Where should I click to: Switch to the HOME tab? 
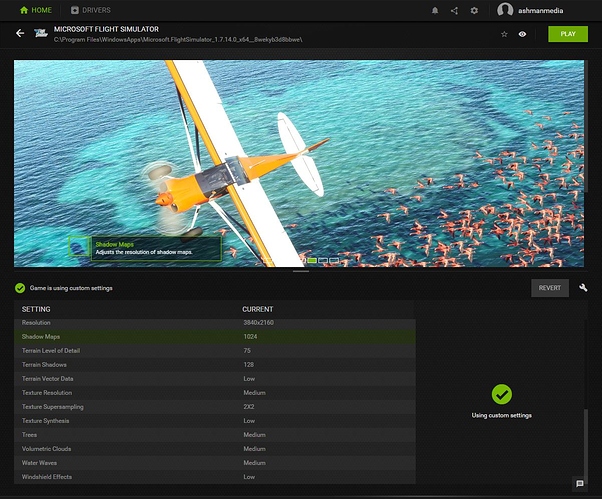click(x=36, y=10)
